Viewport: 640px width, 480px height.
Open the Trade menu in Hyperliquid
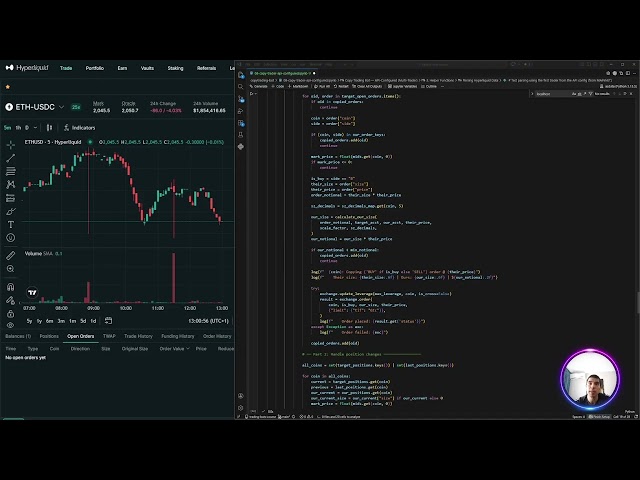click(x=66, y=68)
